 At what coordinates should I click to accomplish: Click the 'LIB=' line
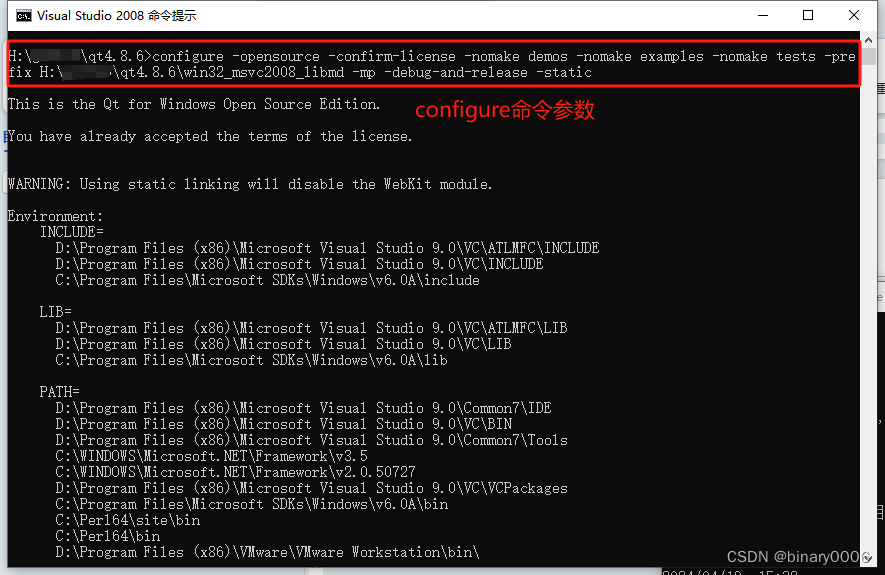(x=55, y=312)
